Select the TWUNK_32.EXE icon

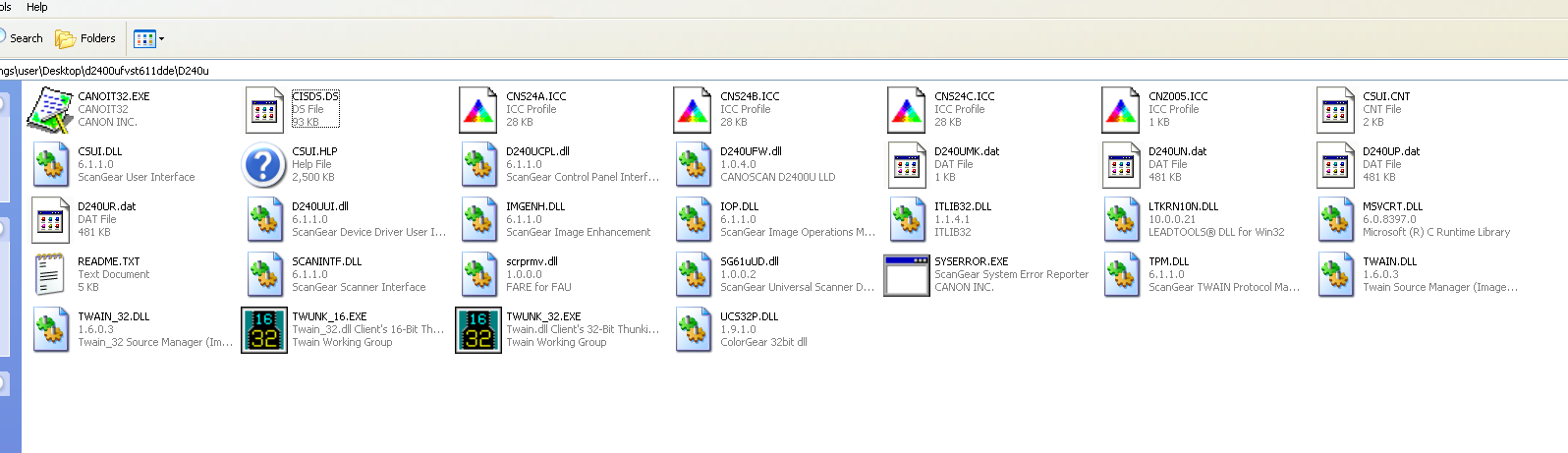tap(478, 330)
